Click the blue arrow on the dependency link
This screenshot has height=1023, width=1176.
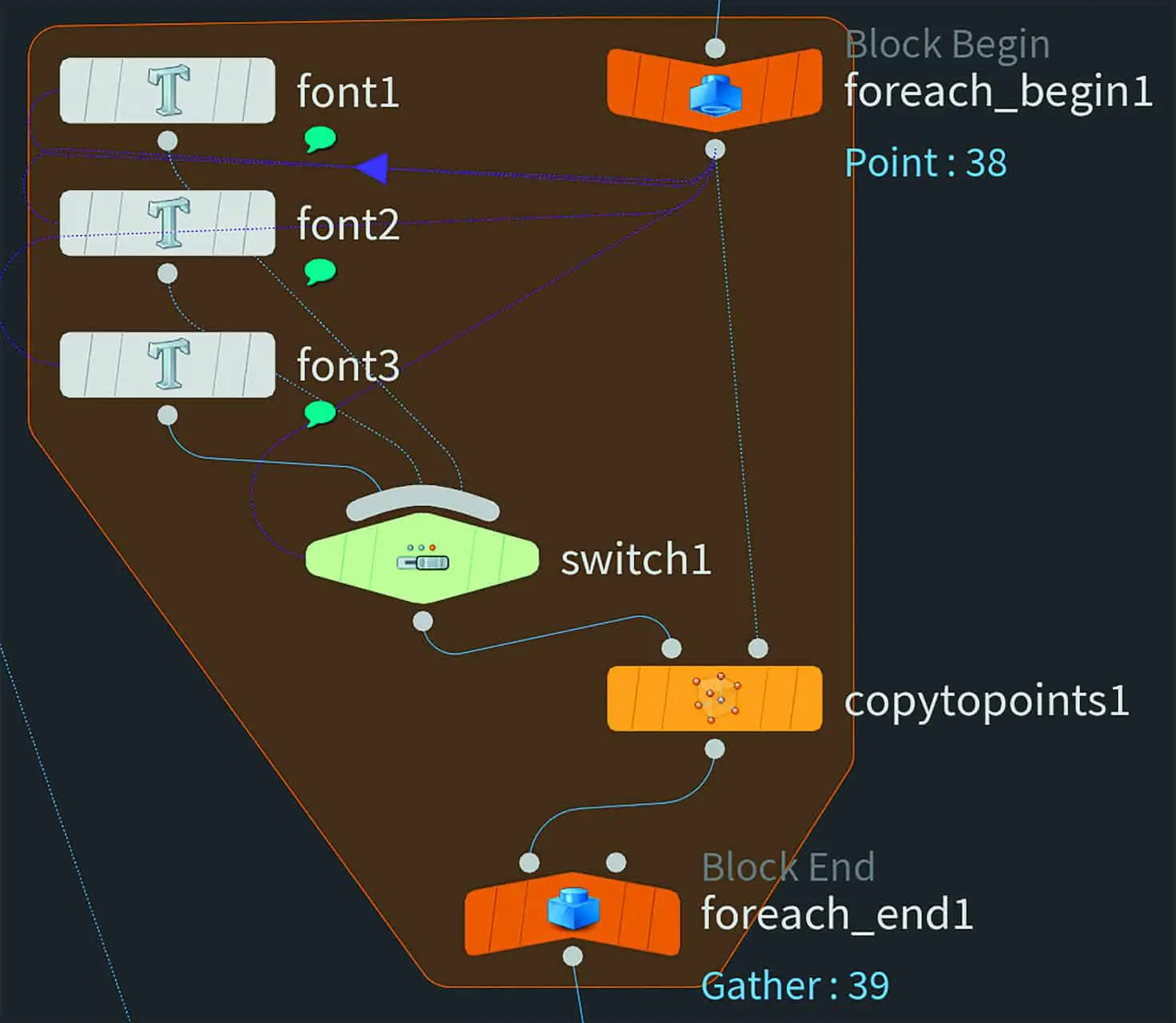click(x=373, y=168)
